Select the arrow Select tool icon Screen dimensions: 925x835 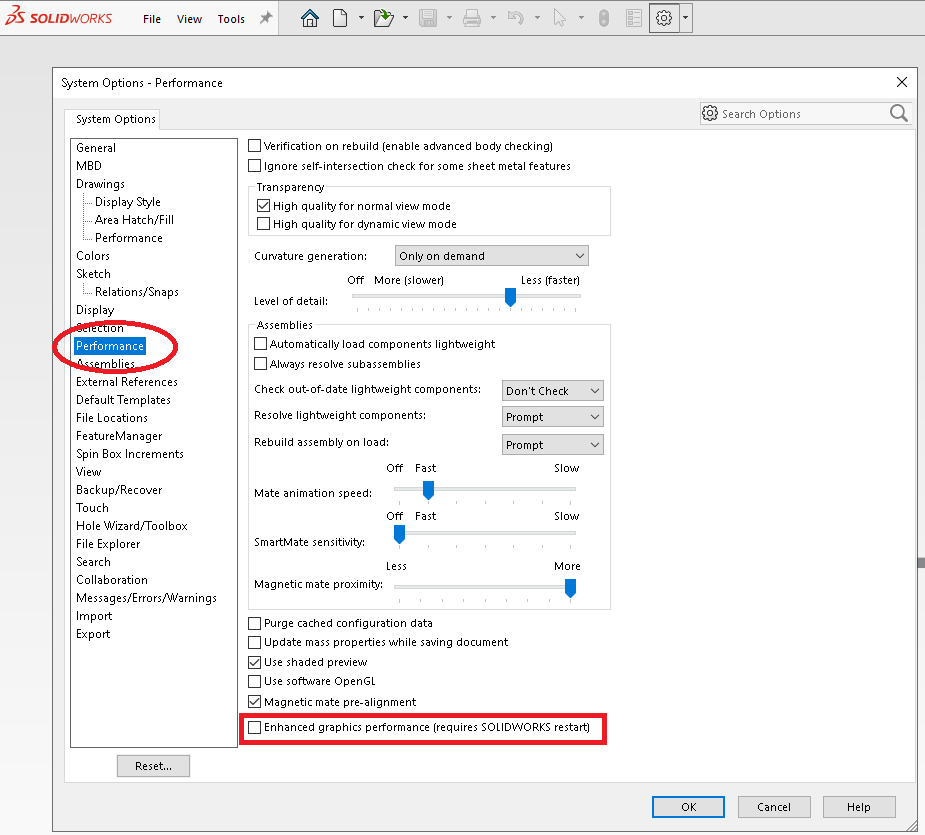point(562,17)
